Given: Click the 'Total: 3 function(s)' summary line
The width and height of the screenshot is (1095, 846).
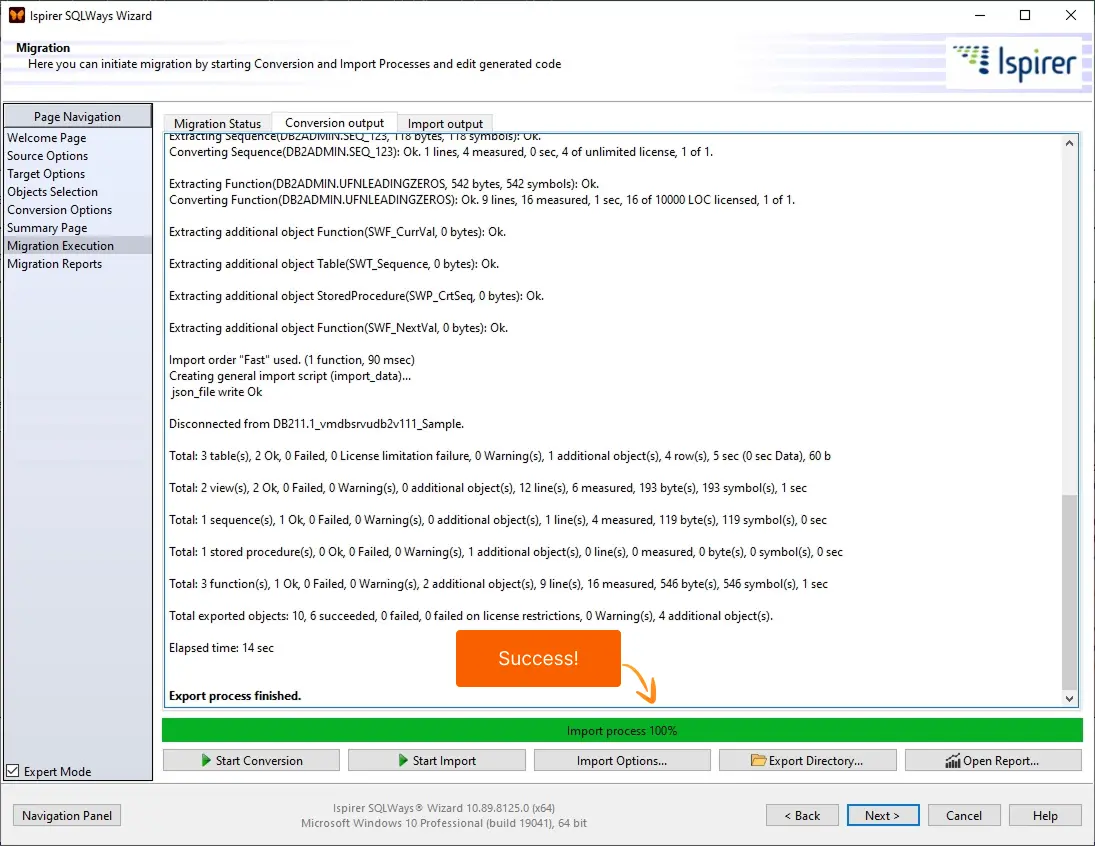Looking at the screenshot, I should click(x=498, y=583).
